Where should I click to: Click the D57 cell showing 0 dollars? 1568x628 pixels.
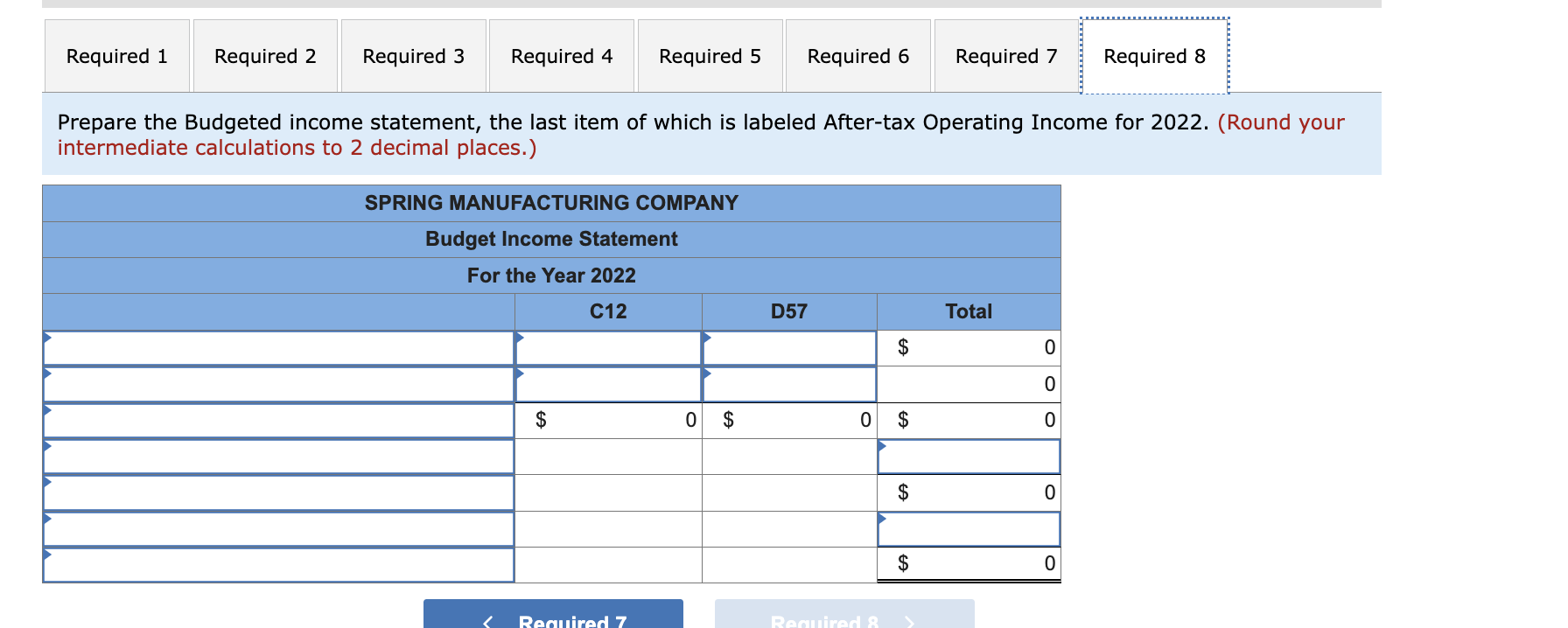coord(789,420)
